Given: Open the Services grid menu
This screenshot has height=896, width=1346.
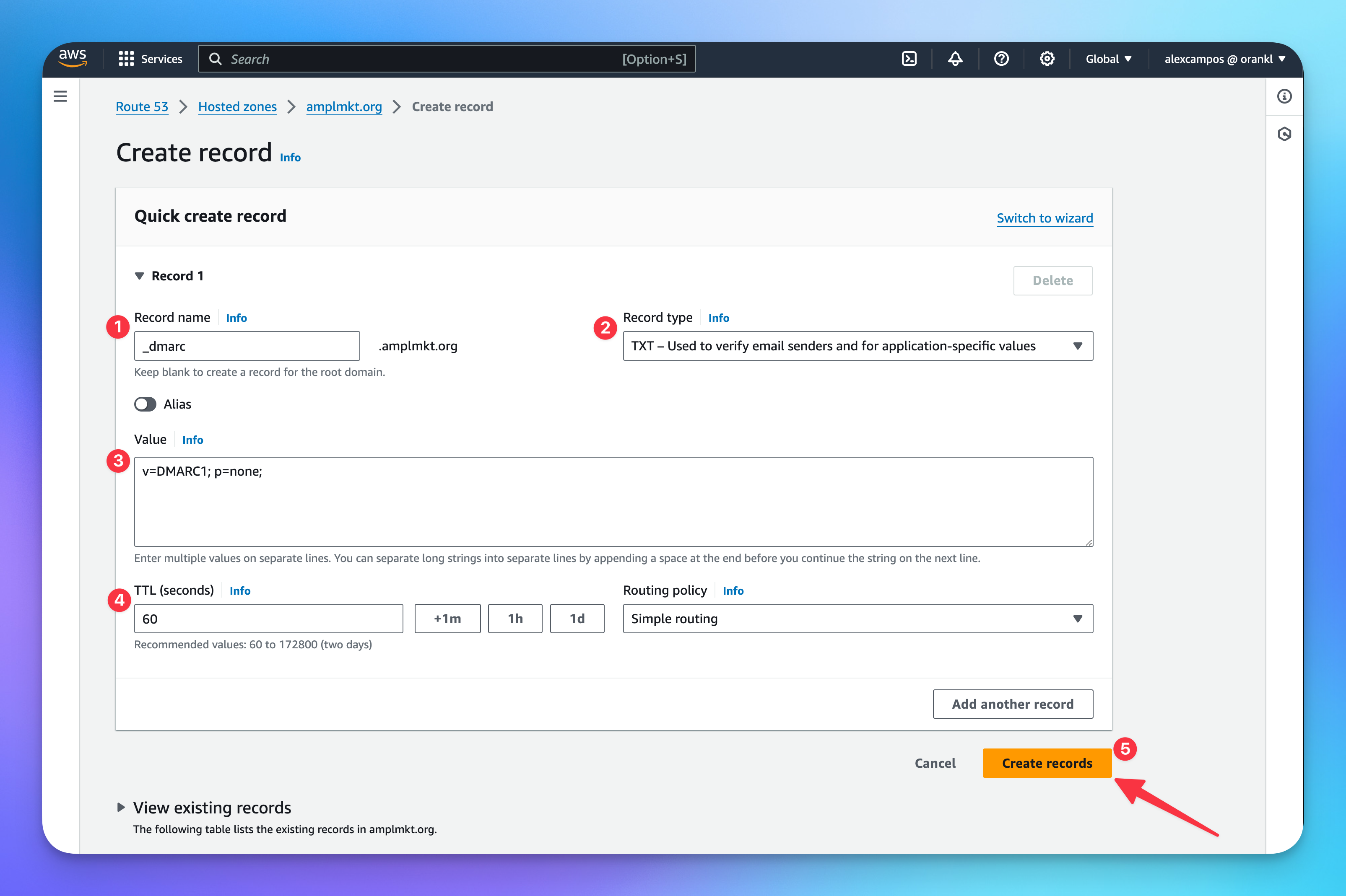Looking at the screenshot, I should point(150,59).
